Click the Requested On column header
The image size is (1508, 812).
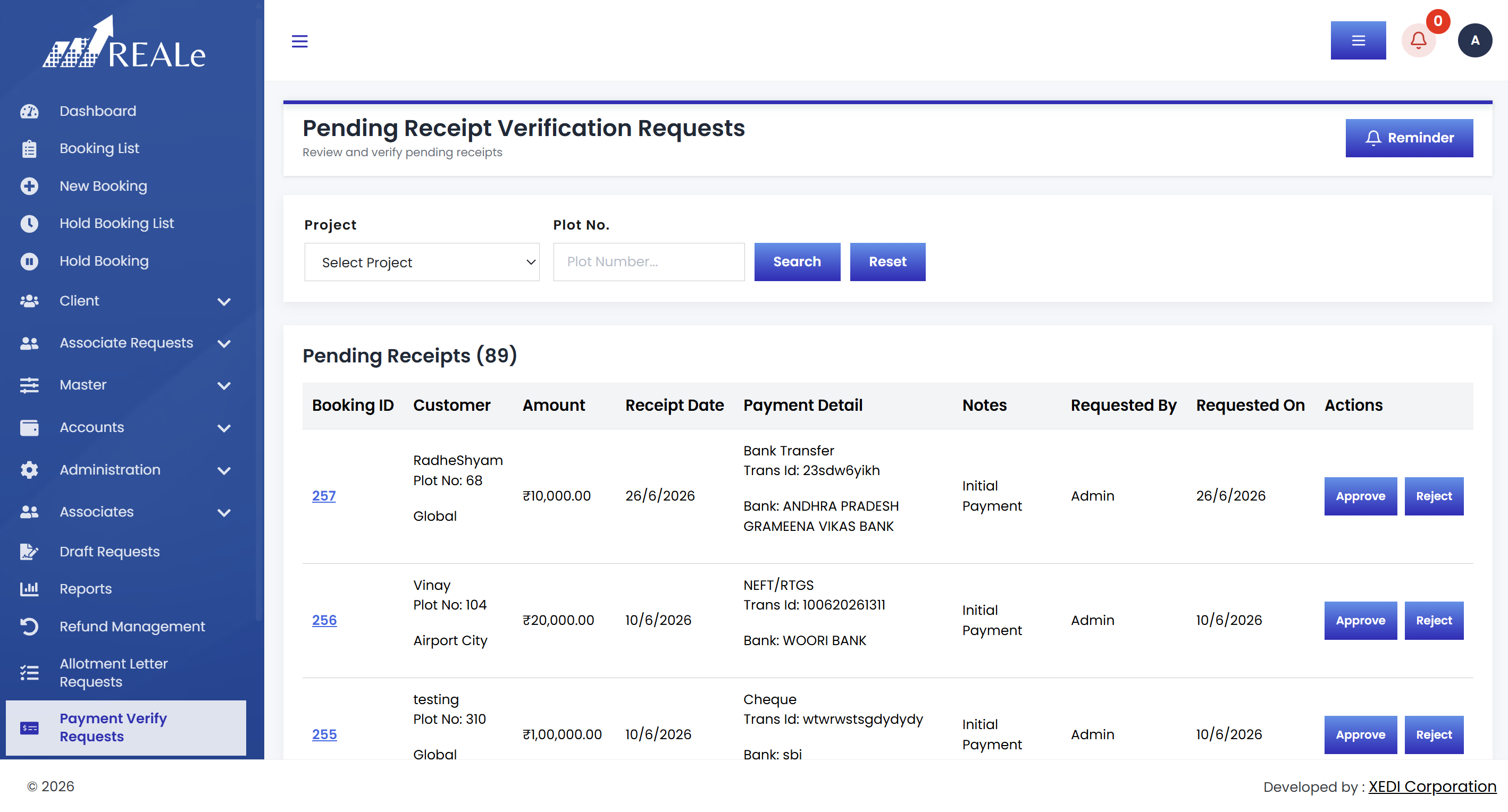click(x=1250, y=405)
